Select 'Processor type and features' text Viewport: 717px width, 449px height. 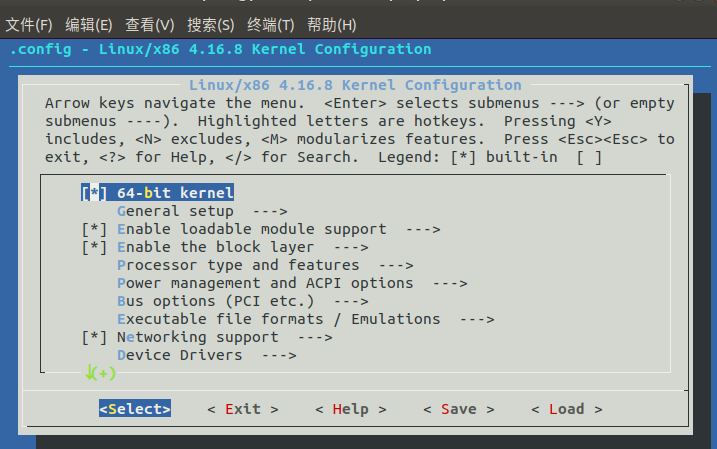click(x=238, y=265)
